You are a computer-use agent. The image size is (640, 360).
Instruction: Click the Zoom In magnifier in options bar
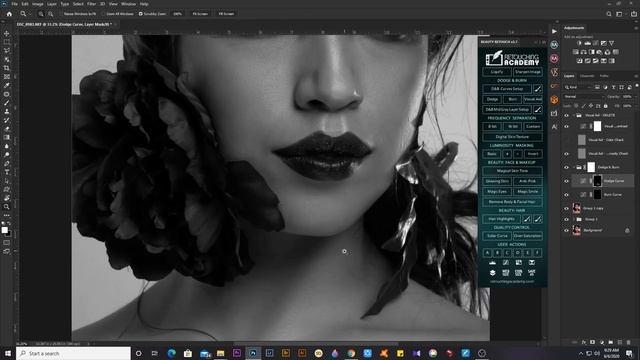pyautogui.click(x=41, y=14)
